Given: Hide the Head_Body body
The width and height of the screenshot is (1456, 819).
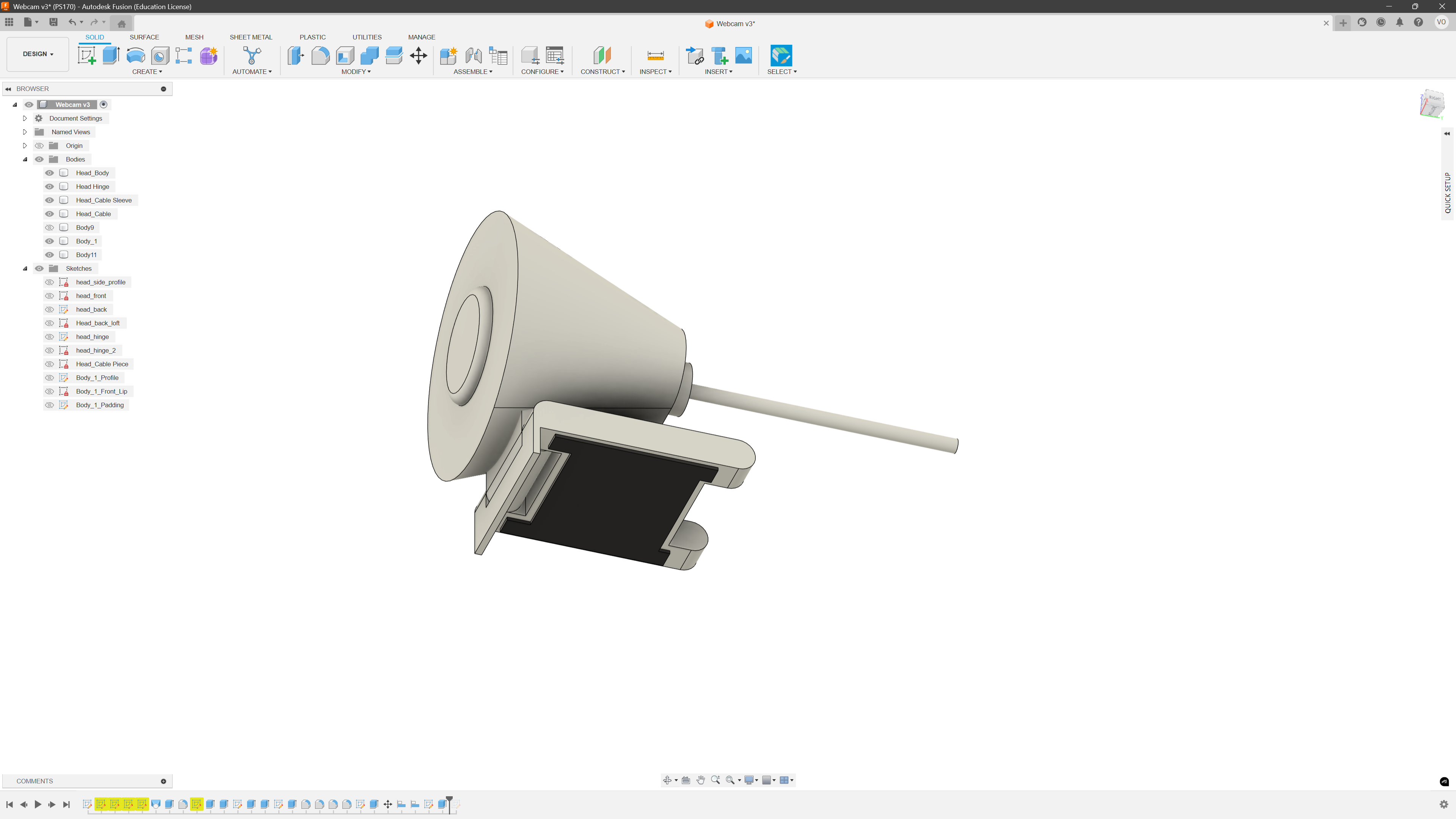Looking at the screenshot, I should click(x=50, y=173).
